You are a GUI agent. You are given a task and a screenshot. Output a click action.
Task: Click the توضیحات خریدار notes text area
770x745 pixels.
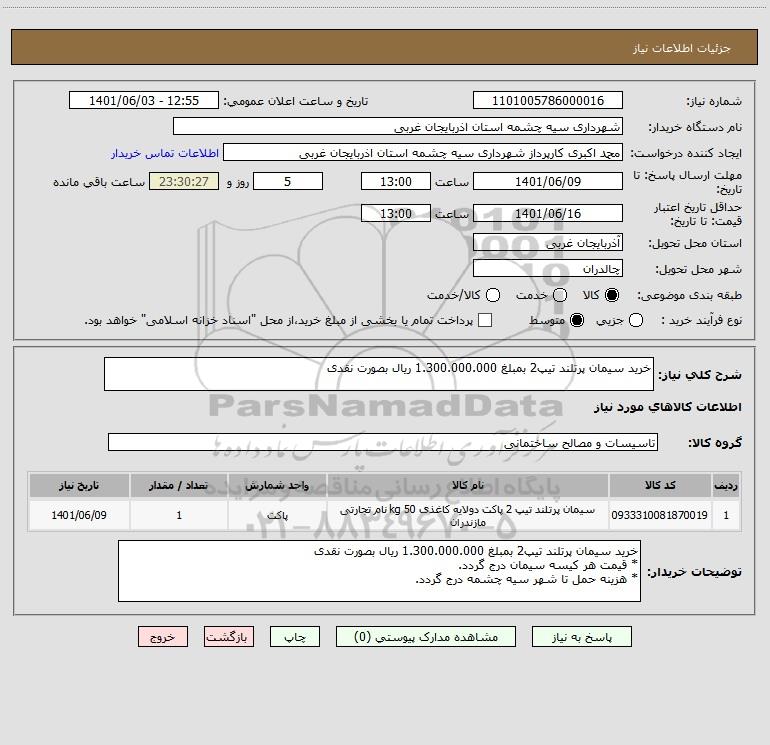pos(379,571)
